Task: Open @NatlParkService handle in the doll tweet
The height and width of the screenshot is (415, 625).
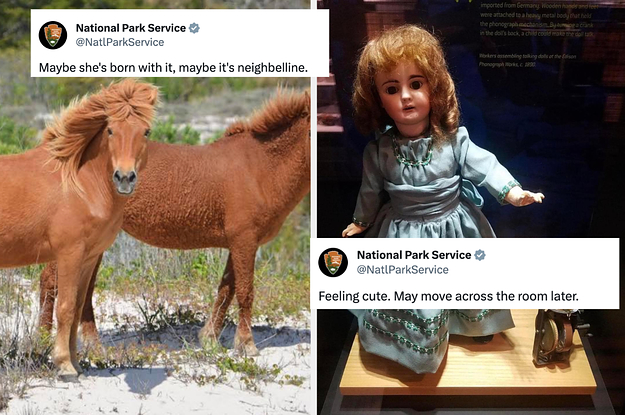Action: pos(403,270)
